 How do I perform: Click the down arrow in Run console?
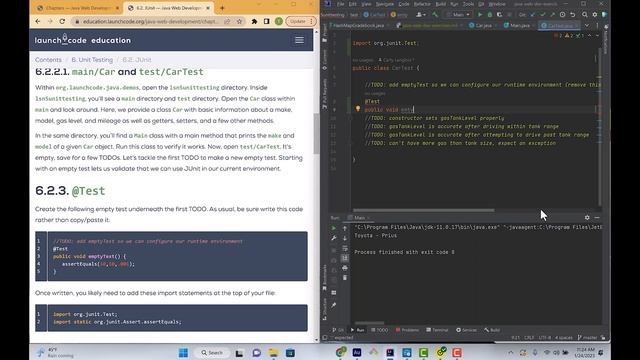pos(344,238)
